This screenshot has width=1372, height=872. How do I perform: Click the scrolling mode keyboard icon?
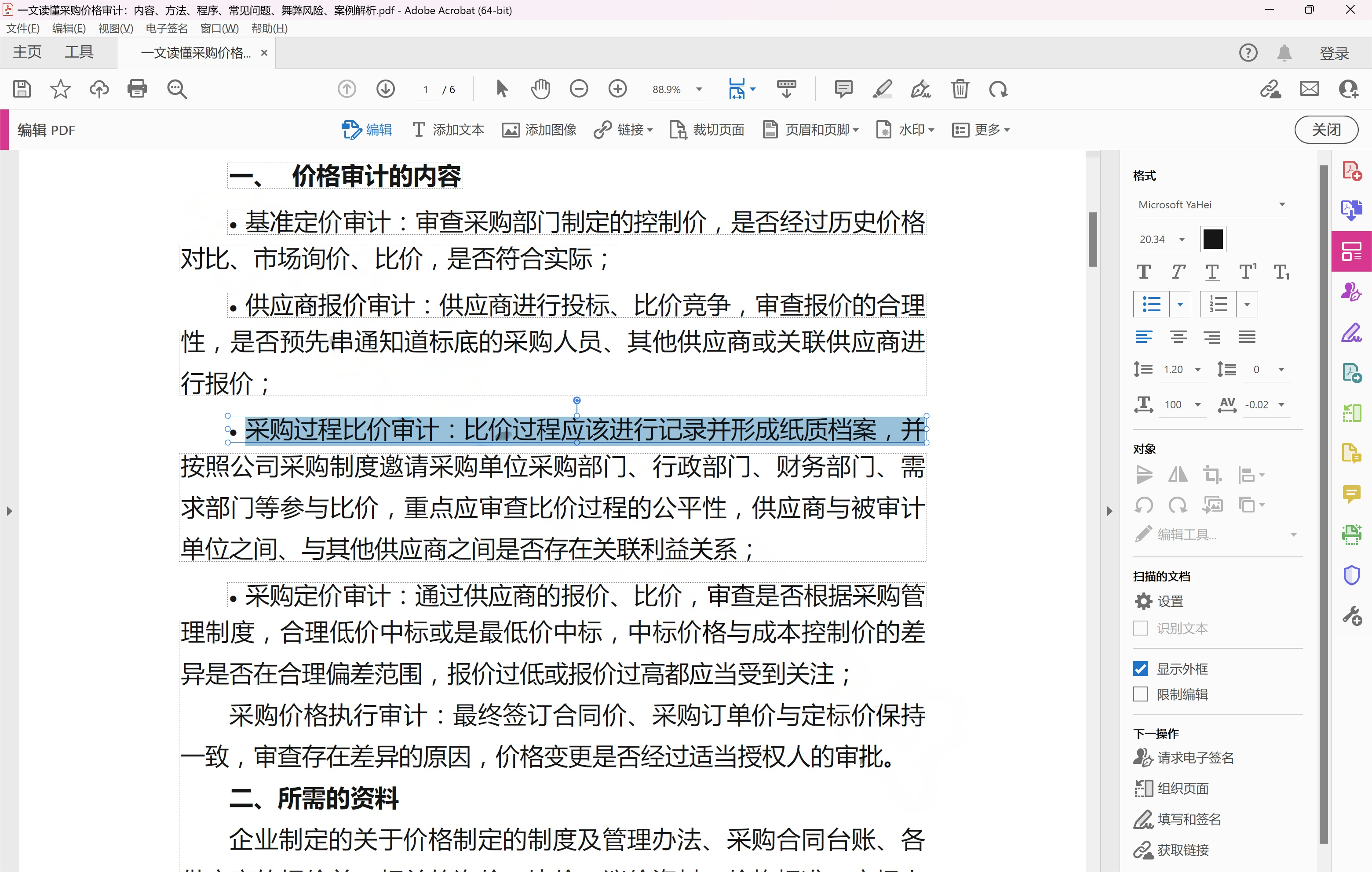pos(786,89)
